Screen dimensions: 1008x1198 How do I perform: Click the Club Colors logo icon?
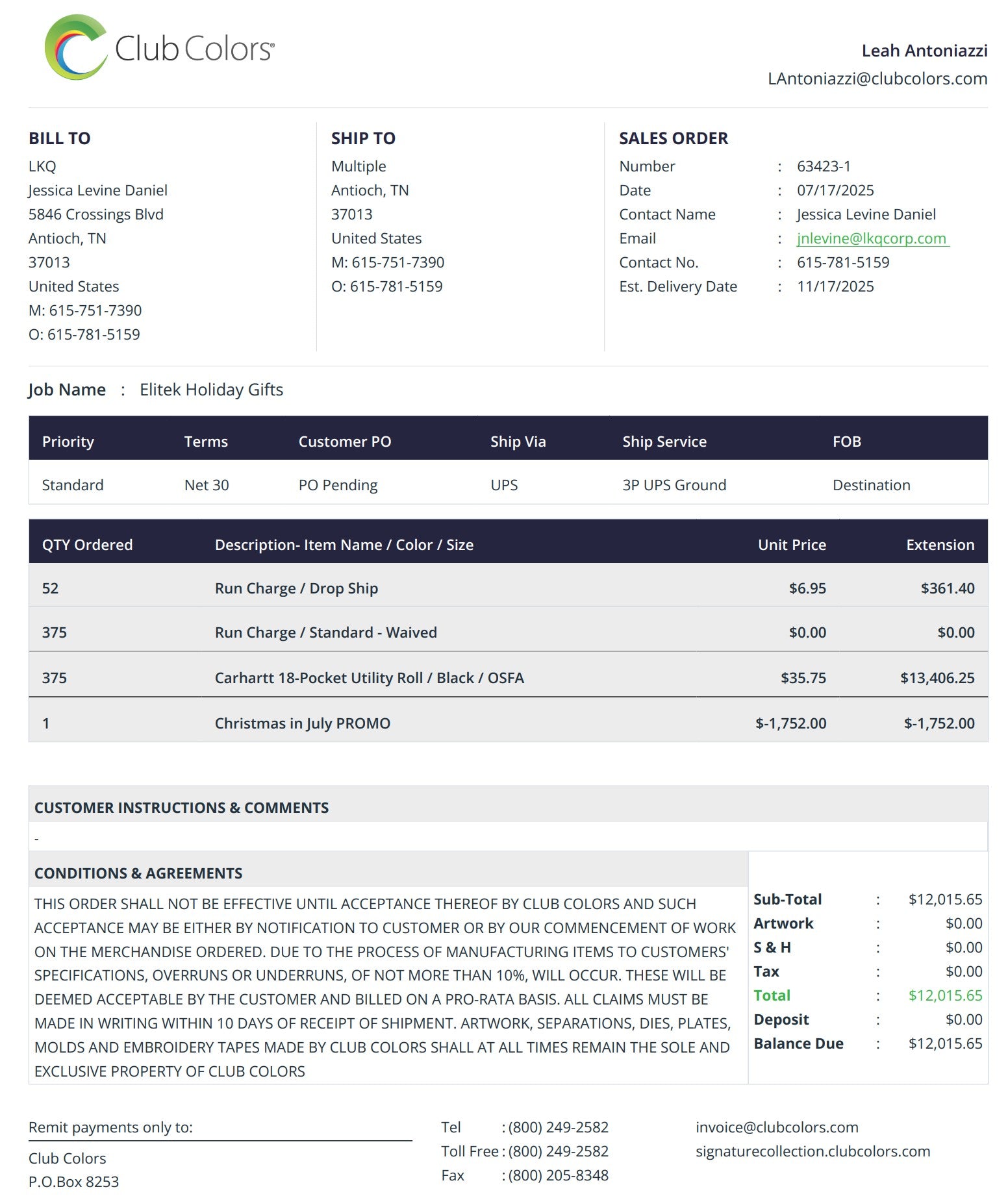coord(75,48)
